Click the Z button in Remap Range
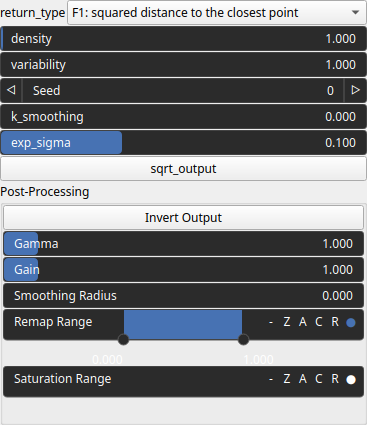The width and height of the screenshot is (367, 425). (287, 322)
